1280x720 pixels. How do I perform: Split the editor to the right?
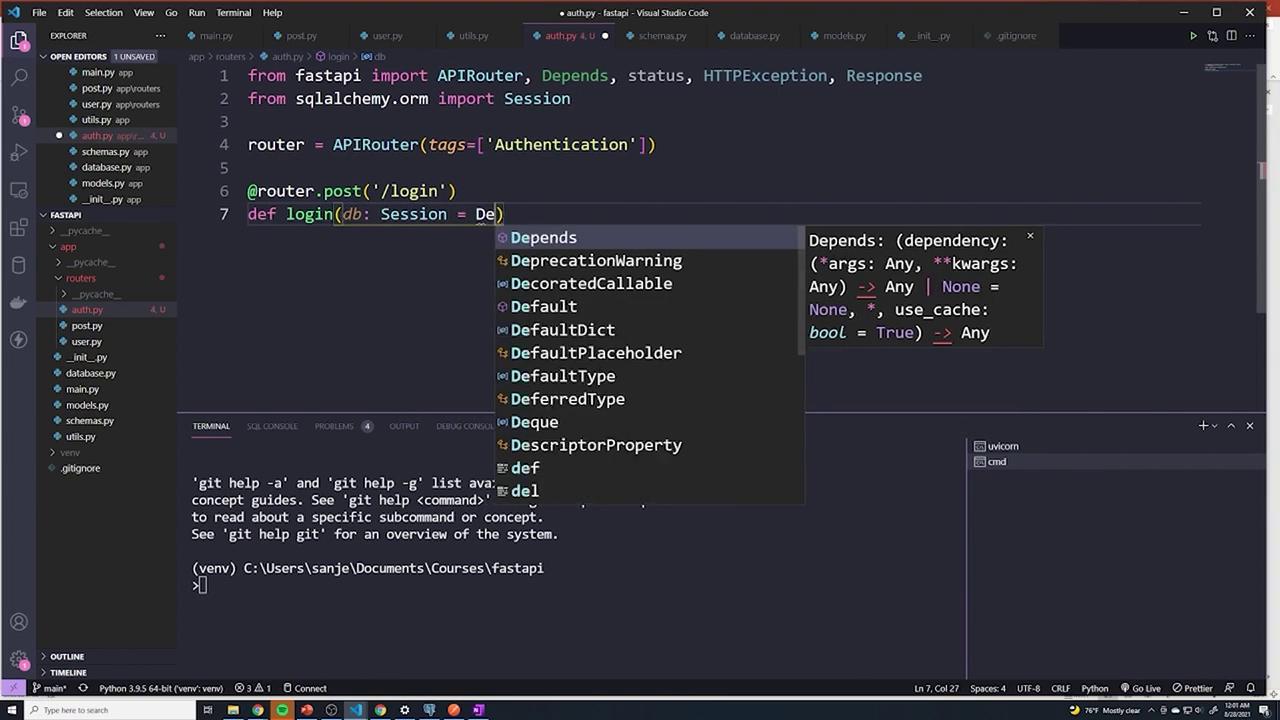[x=1231, y=36]
